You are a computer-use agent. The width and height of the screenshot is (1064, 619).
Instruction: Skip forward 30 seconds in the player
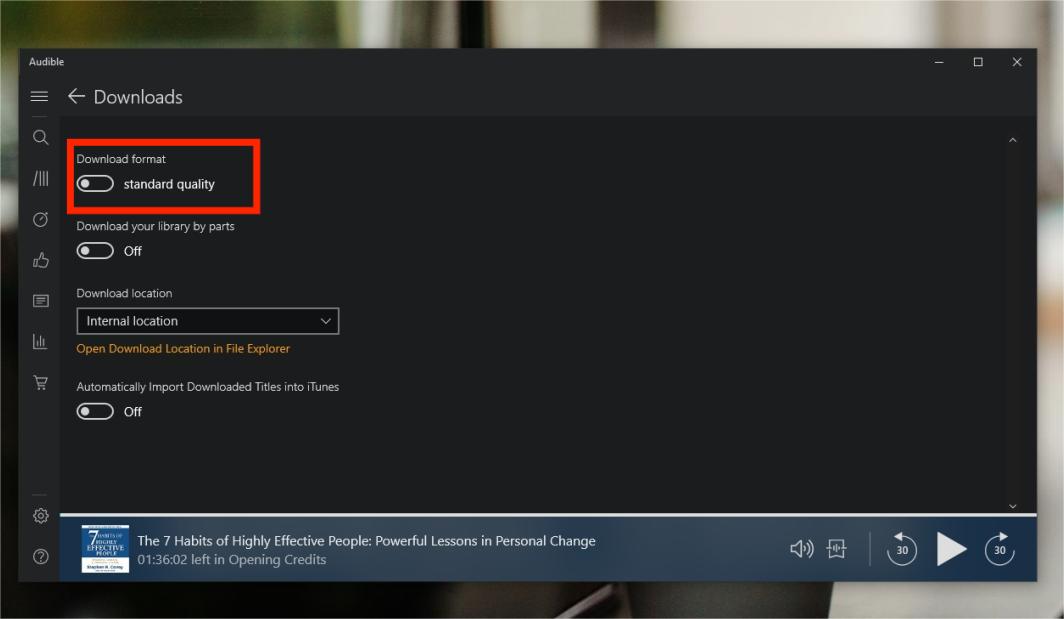[1000, 548]
